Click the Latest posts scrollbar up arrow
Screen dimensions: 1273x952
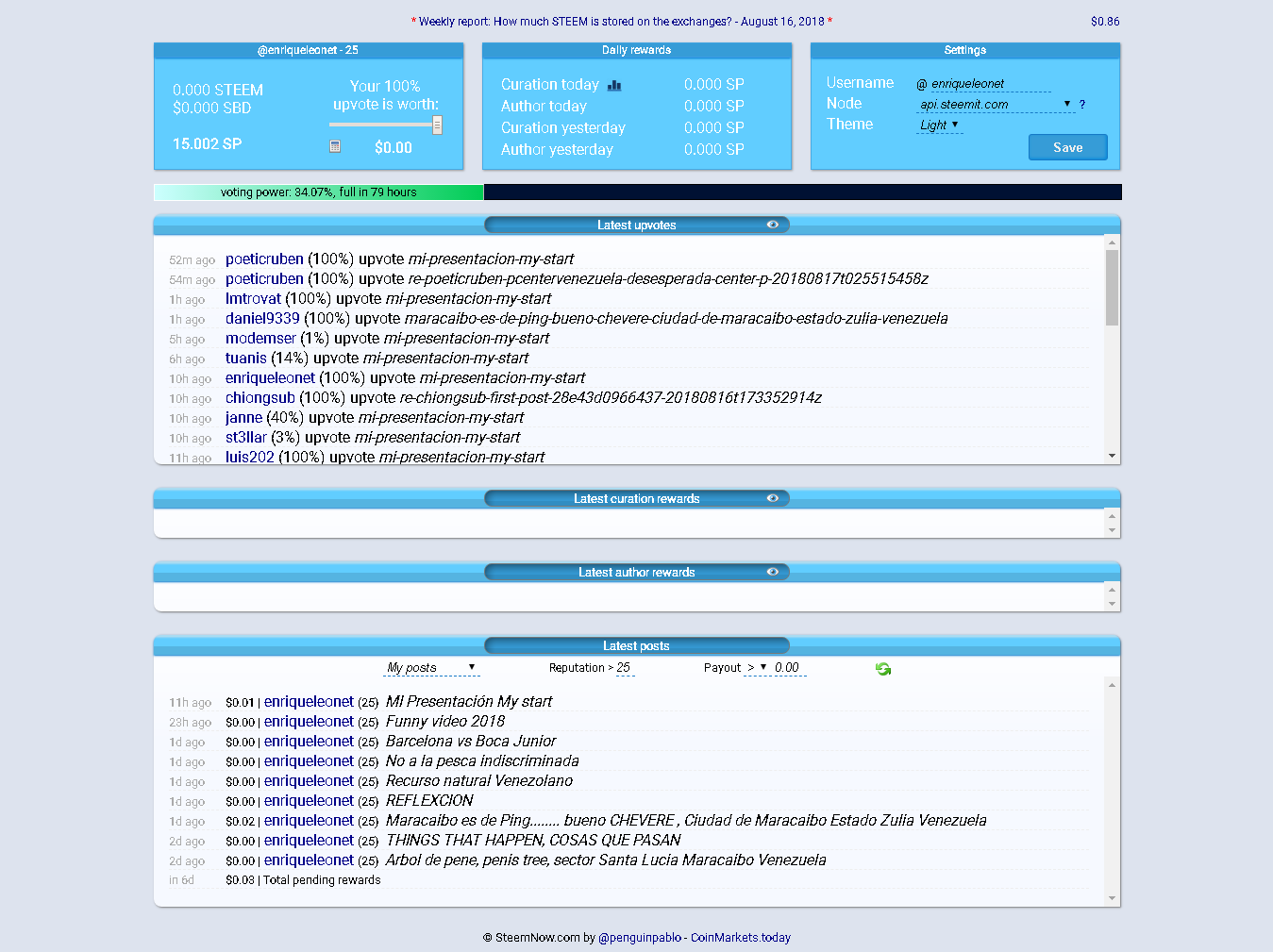pos(1112,685)
